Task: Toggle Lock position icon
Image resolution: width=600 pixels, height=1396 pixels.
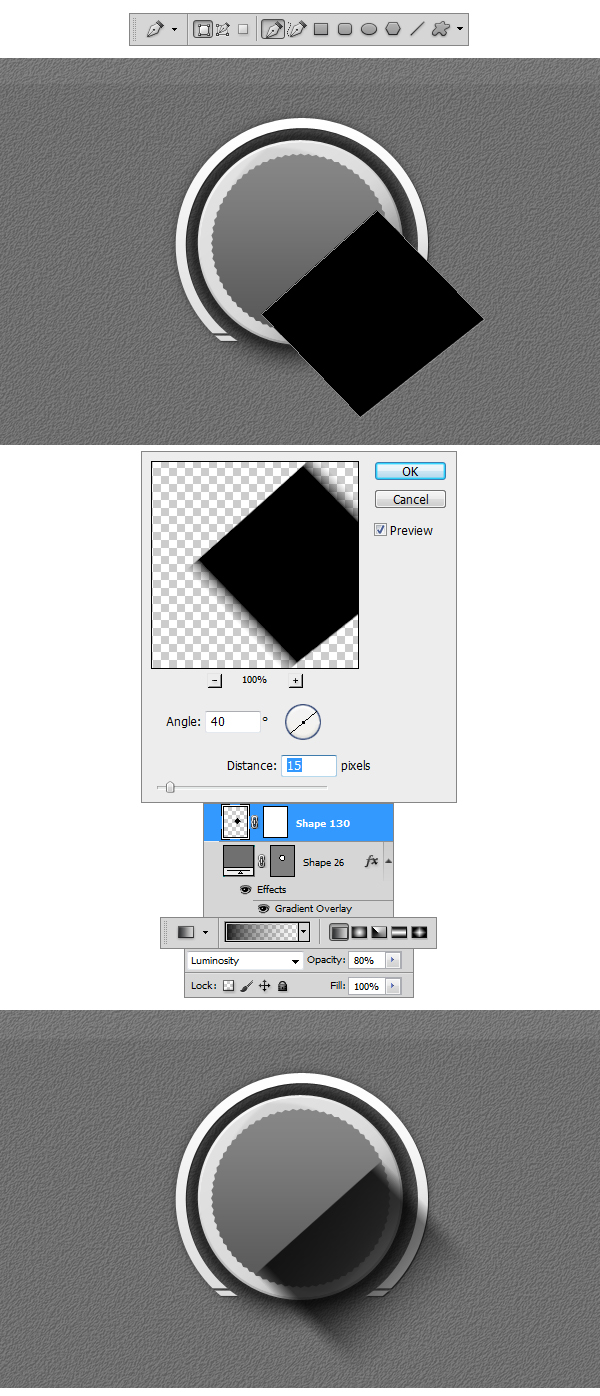Action: 265,986
